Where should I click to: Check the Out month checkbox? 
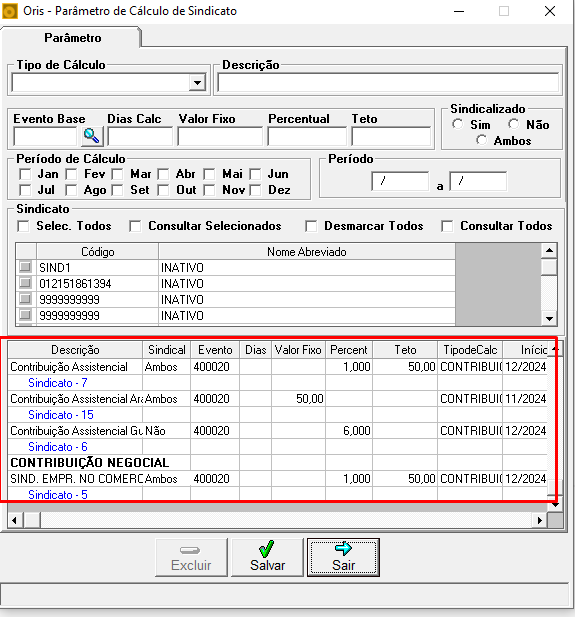[163, 190]
